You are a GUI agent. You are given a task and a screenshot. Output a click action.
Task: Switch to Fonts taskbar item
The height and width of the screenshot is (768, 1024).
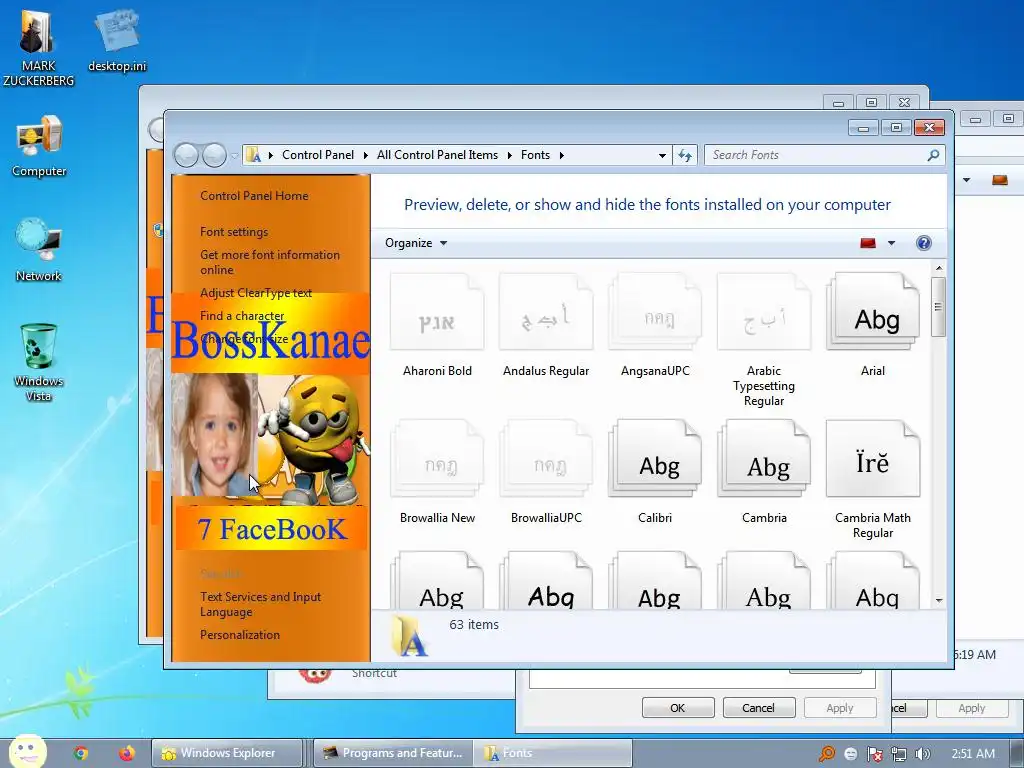[552, 753]
